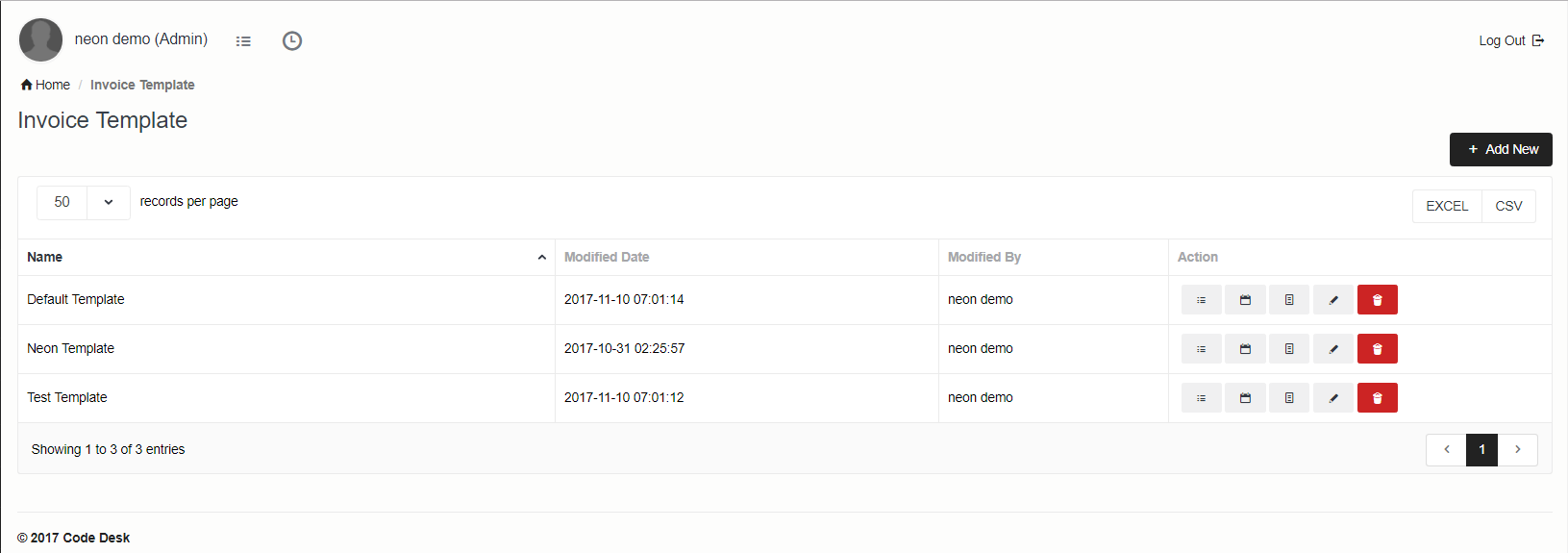This screenshot has width=1568, height=553.
Task: Edit the Neon Template with pencil icon
Action: tap(1332, 349)
